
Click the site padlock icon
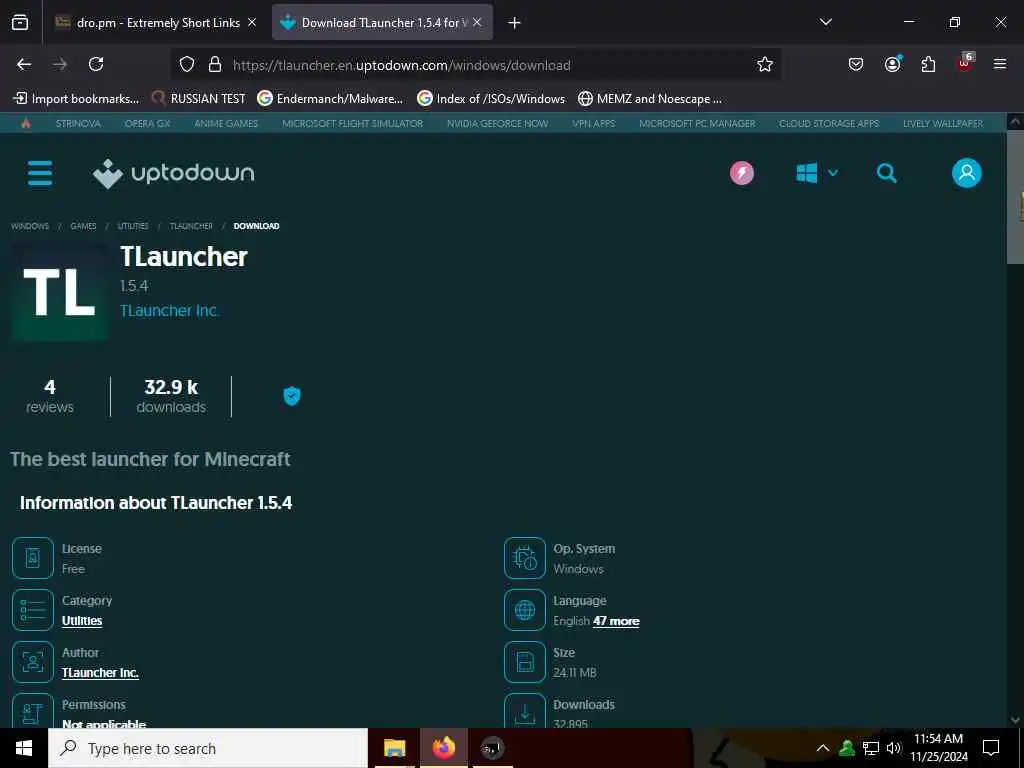pyautogui.click(x=215, y=64)
